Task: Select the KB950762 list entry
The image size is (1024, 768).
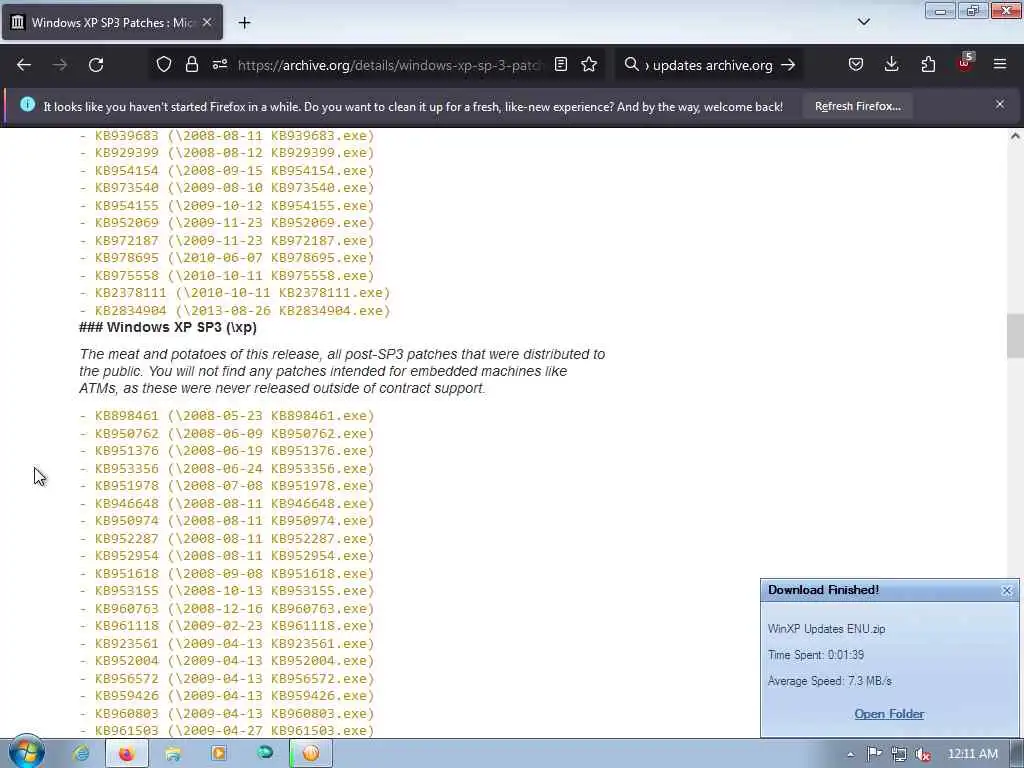Action: pos(227,434)
